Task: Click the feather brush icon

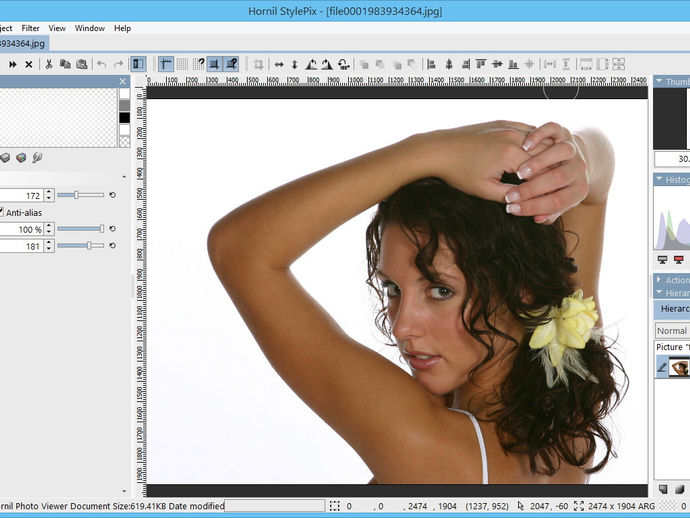Action: [37, 158]
